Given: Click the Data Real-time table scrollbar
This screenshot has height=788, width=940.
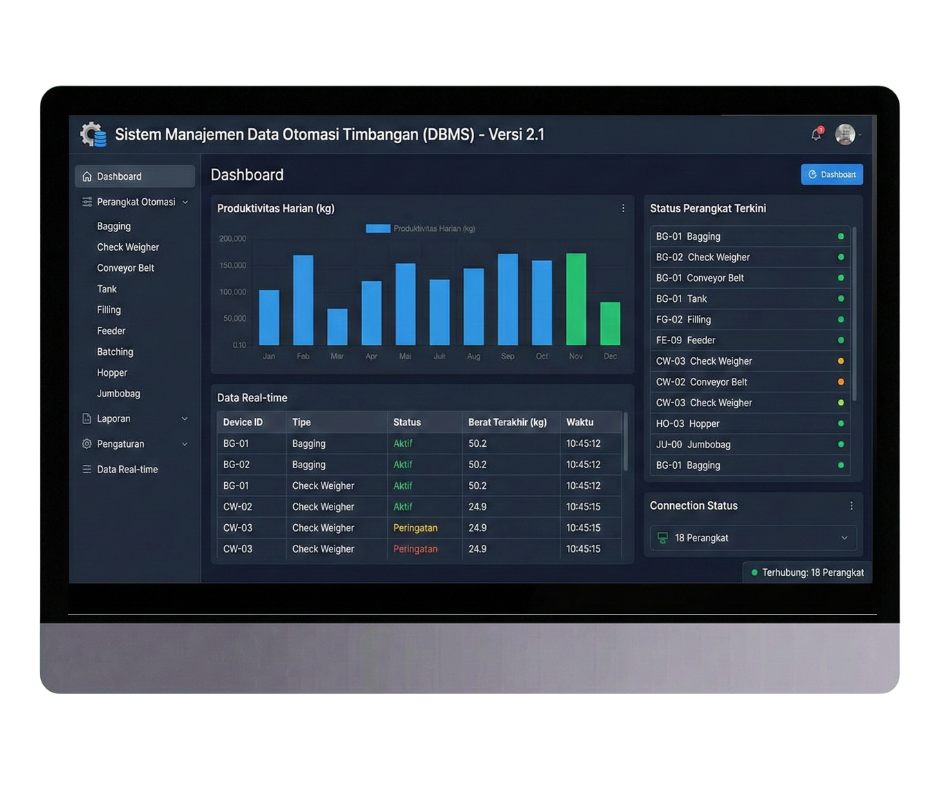Looking at the screenshot, I should pos(626,440).
